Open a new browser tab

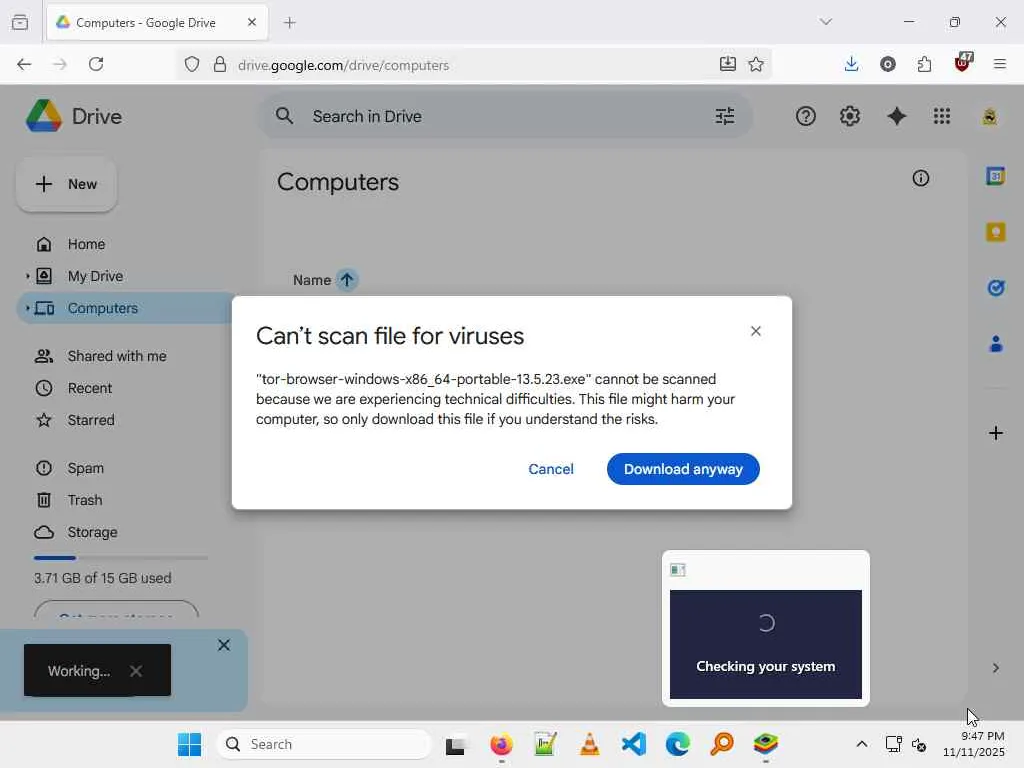coord(289,23)
